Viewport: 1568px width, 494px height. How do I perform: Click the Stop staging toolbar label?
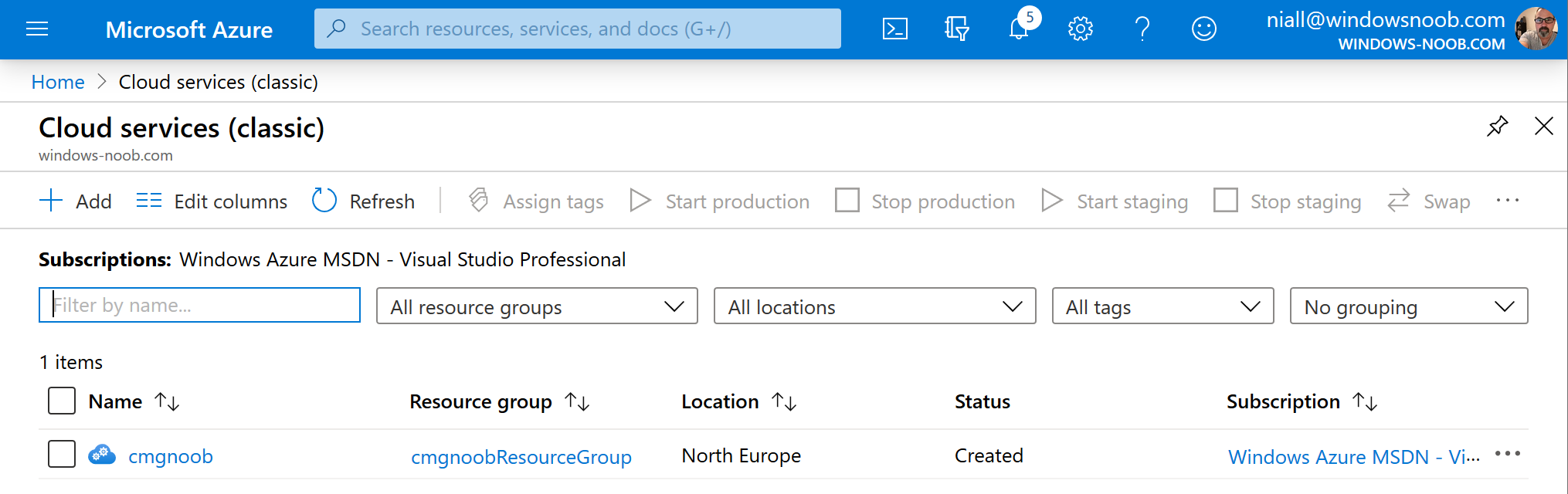click(1306, 202)
